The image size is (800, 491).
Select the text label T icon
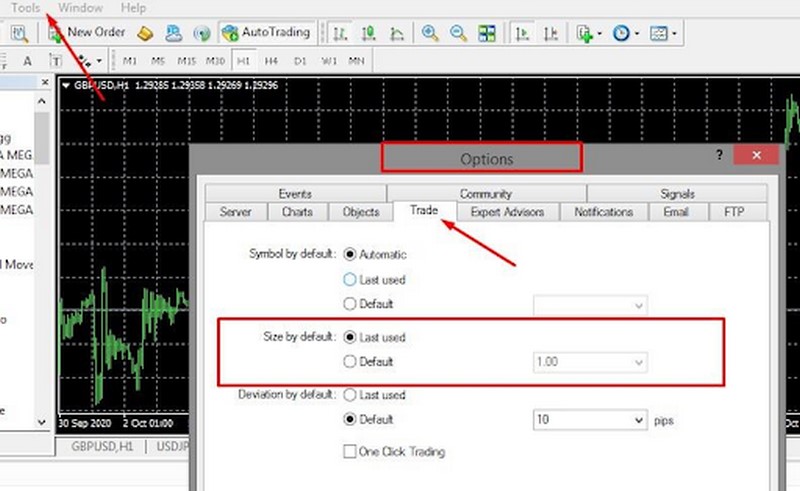55,61
